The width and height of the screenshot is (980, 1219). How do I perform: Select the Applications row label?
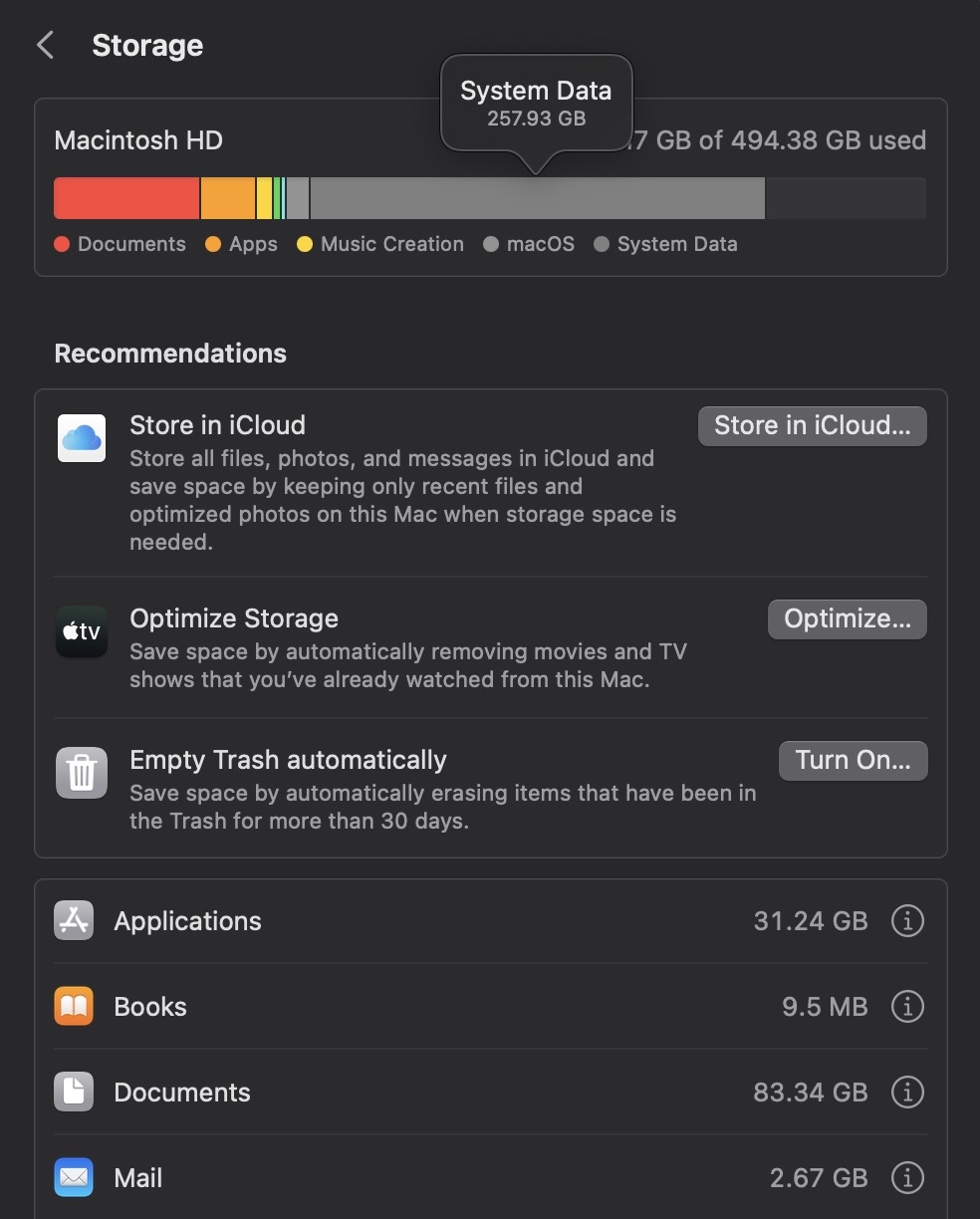click(x=187, y=921)
